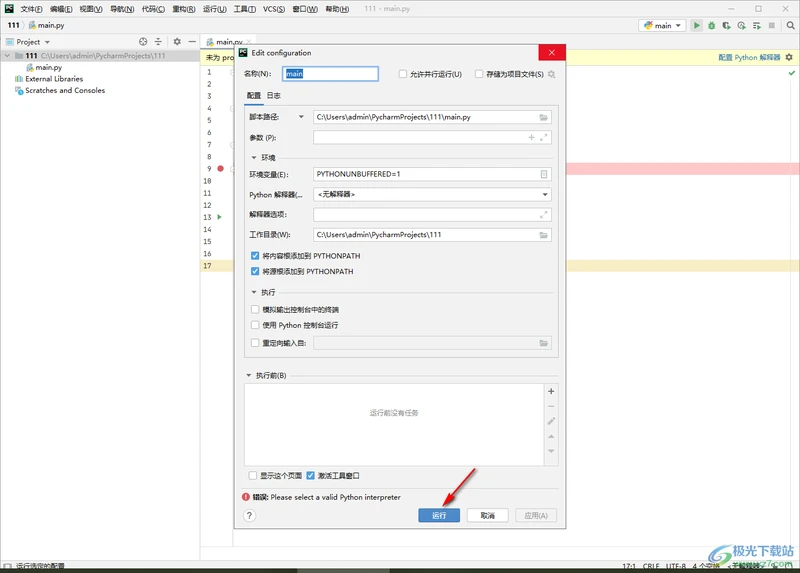
Task: Click the stop process icon
Action: click(x=771, y=26)
